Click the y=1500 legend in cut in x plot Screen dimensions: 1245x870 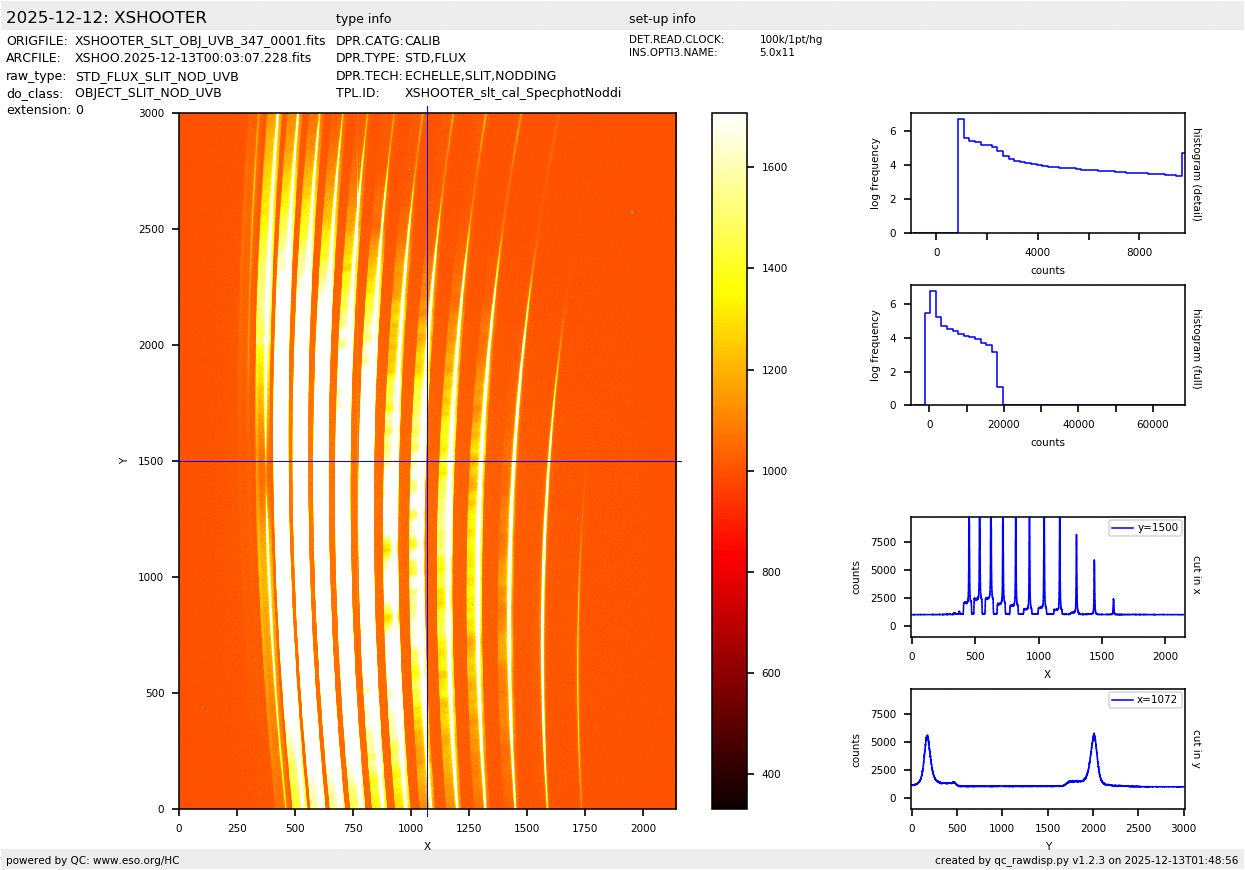click(1144, 528)
